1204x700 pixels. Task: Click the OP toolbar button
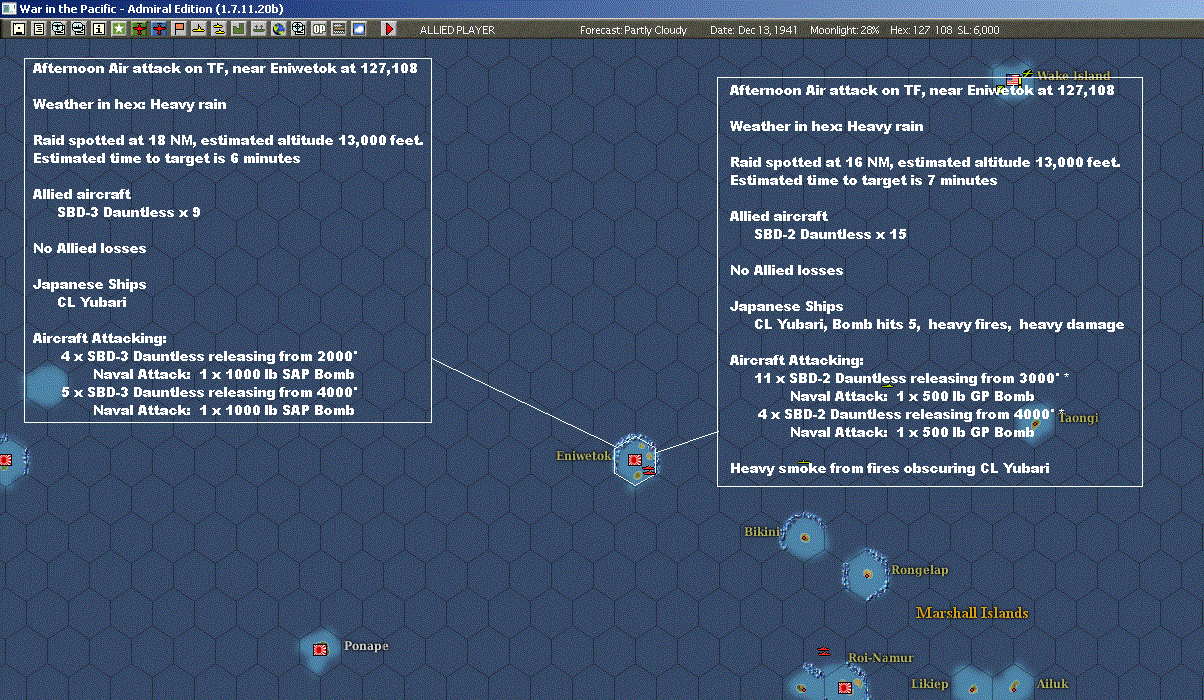[318, 29]
